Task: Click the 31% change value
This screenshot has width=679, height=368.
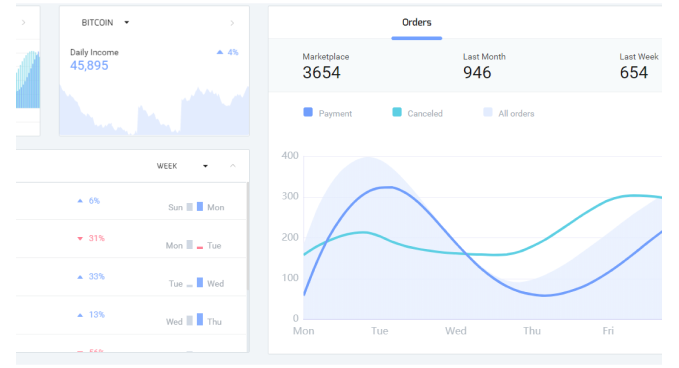Action: 97,239
